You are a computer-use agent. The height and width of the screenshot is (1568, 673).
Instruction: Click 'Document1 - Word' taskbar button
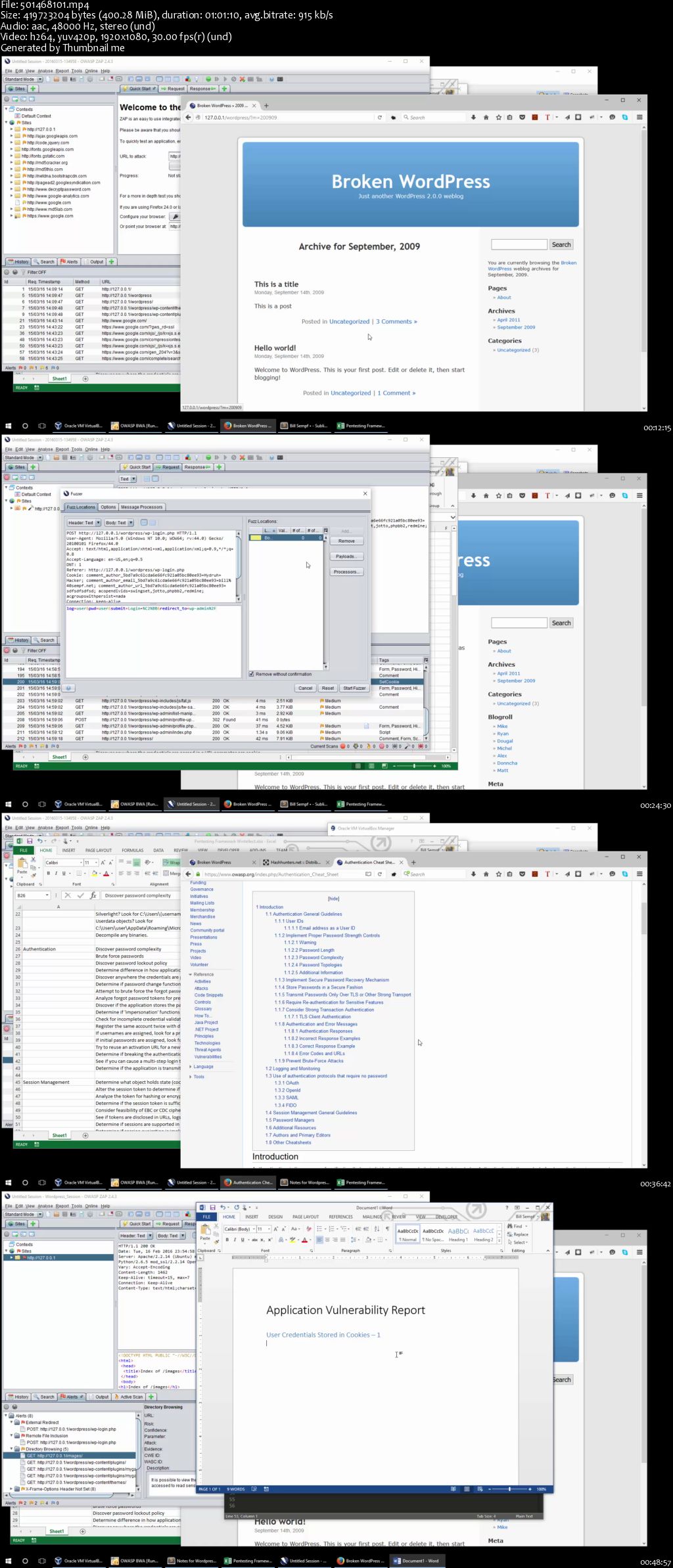click(x=416, y=1561)
